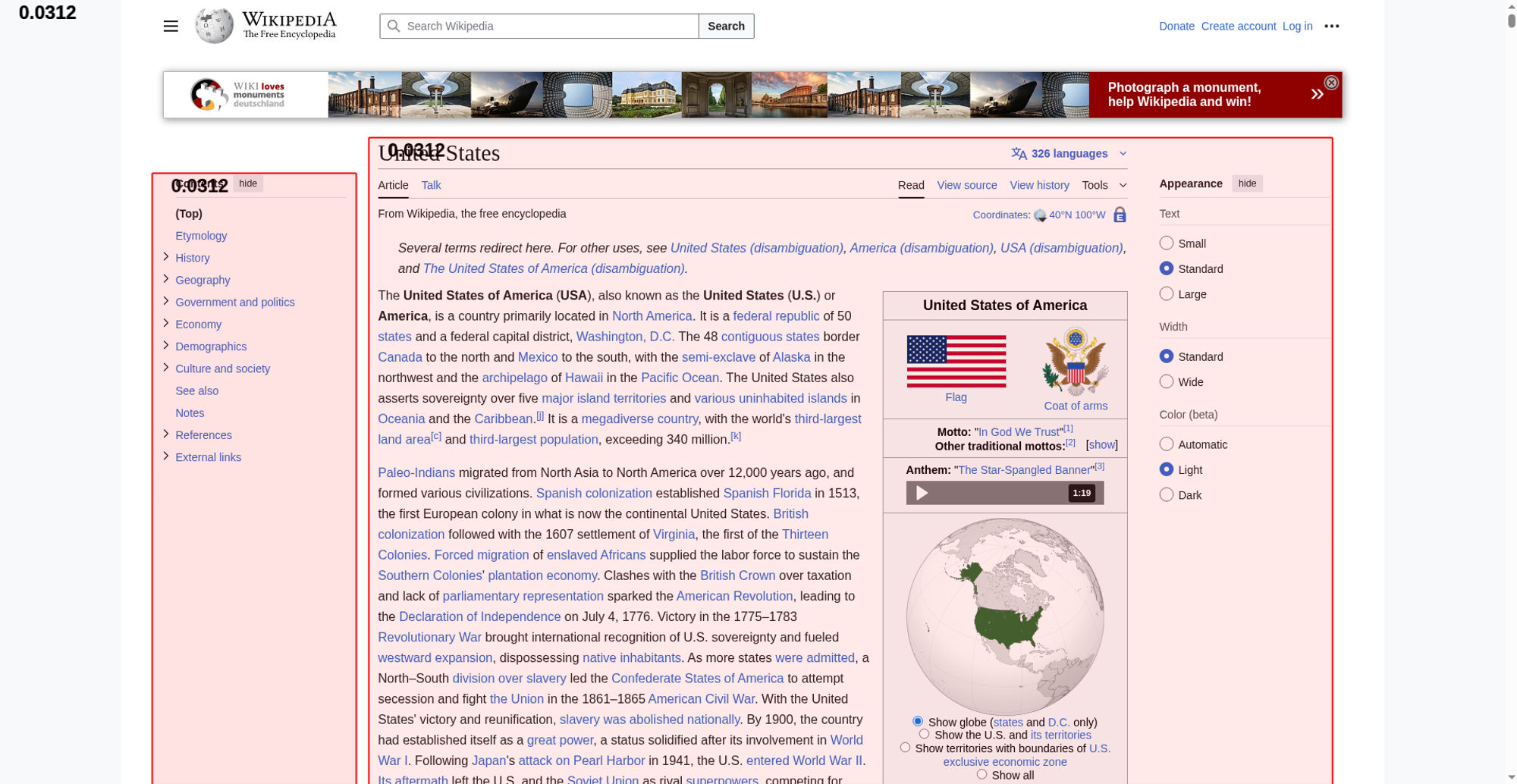The width and height of the screenshot is (1517, 784).
Task: Select Dark color mode
Action: click(x=1167, y=494)
